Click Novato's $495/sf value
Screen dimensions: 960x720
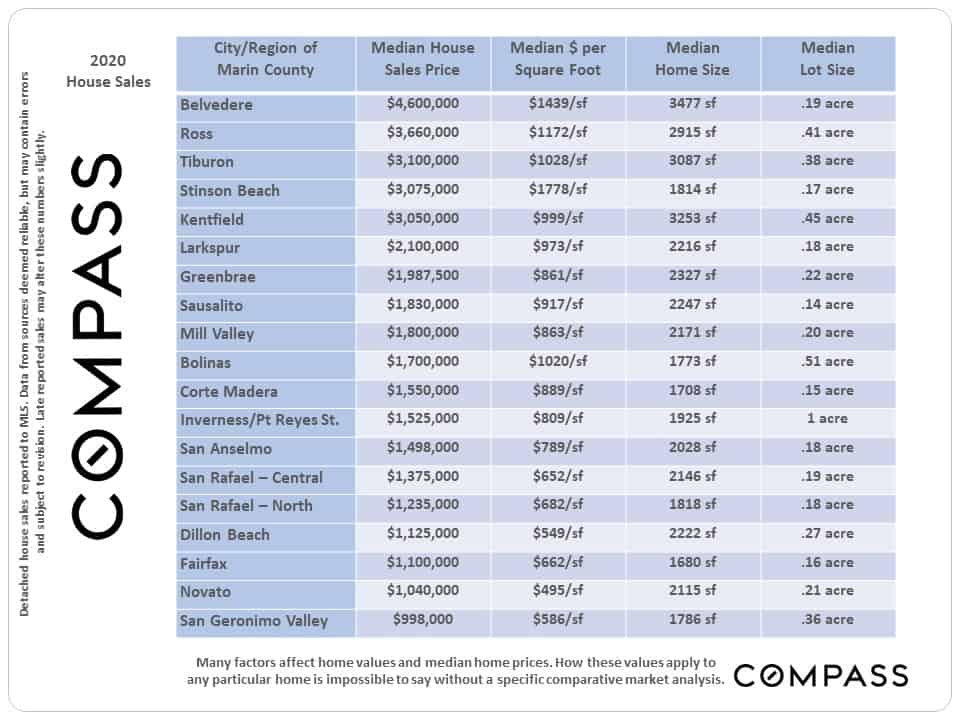(x=558, y=591)
